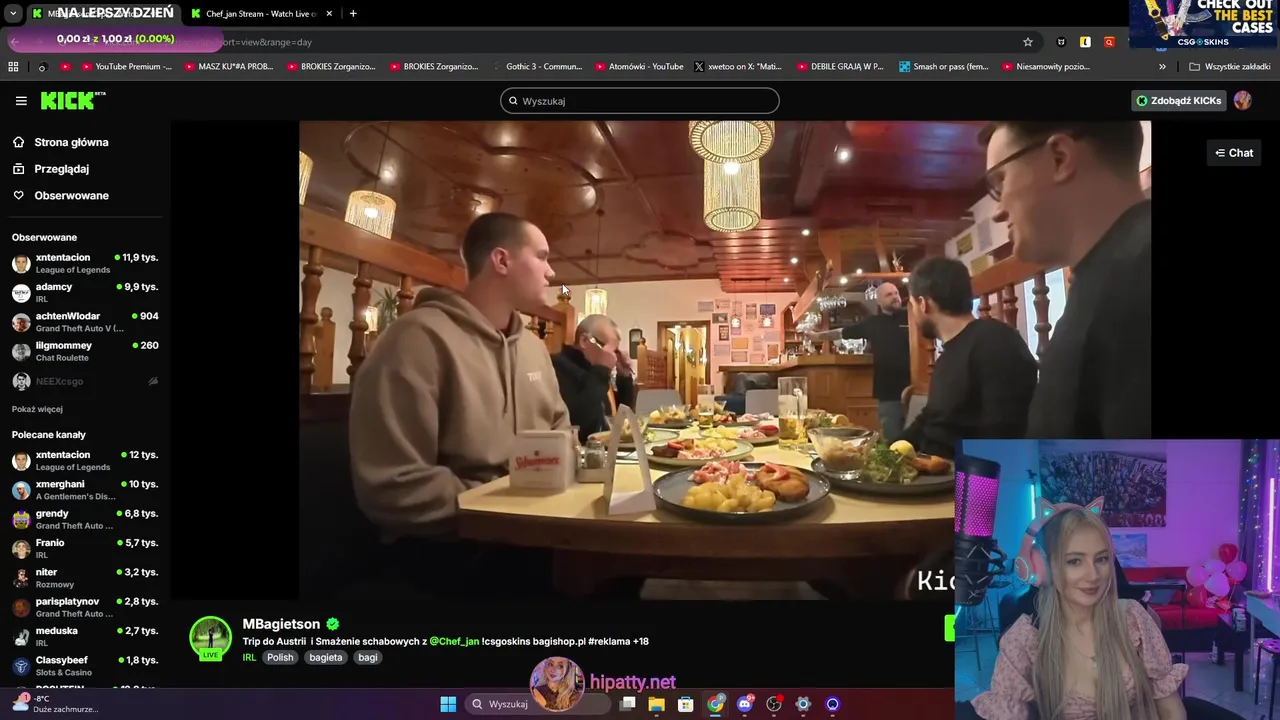Open Discord from the taskbar
Viewport: 1280px width, 720px height.
[745, 704]
